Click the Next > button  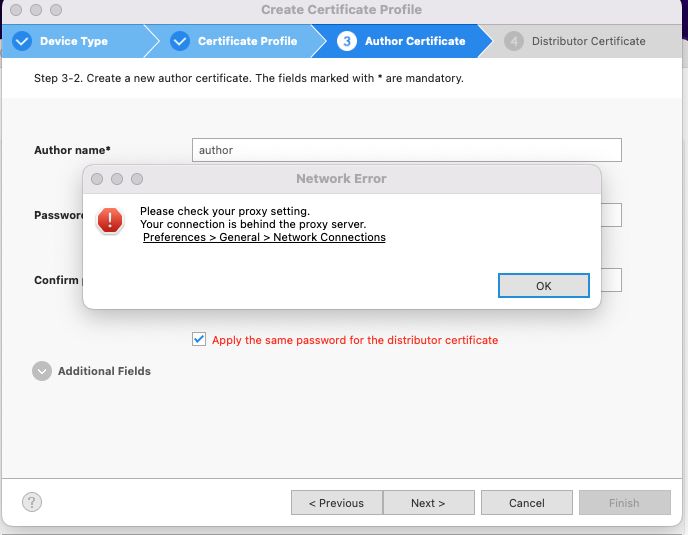coord(428,503)
